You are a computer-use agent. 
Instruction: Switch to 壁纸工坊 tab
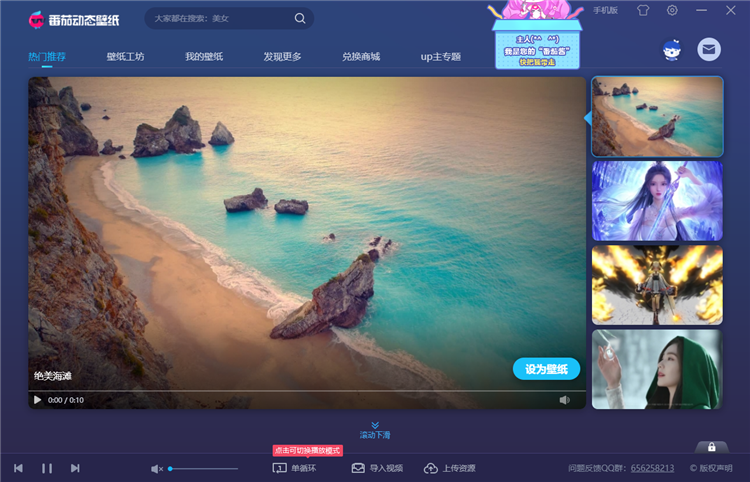point(125,56)
